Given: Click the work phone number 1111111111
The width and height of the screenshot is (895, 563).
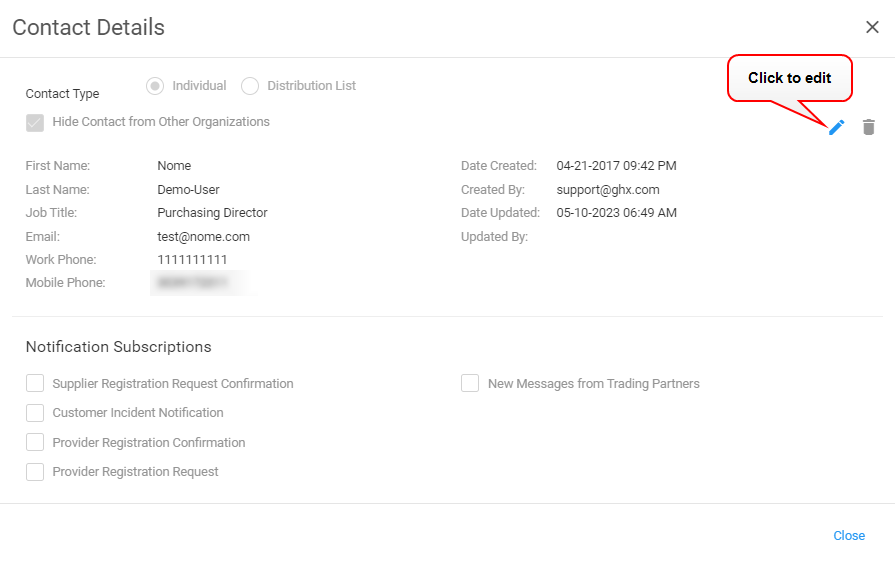Looking at the screenshot, I should [x=192, y=260].
